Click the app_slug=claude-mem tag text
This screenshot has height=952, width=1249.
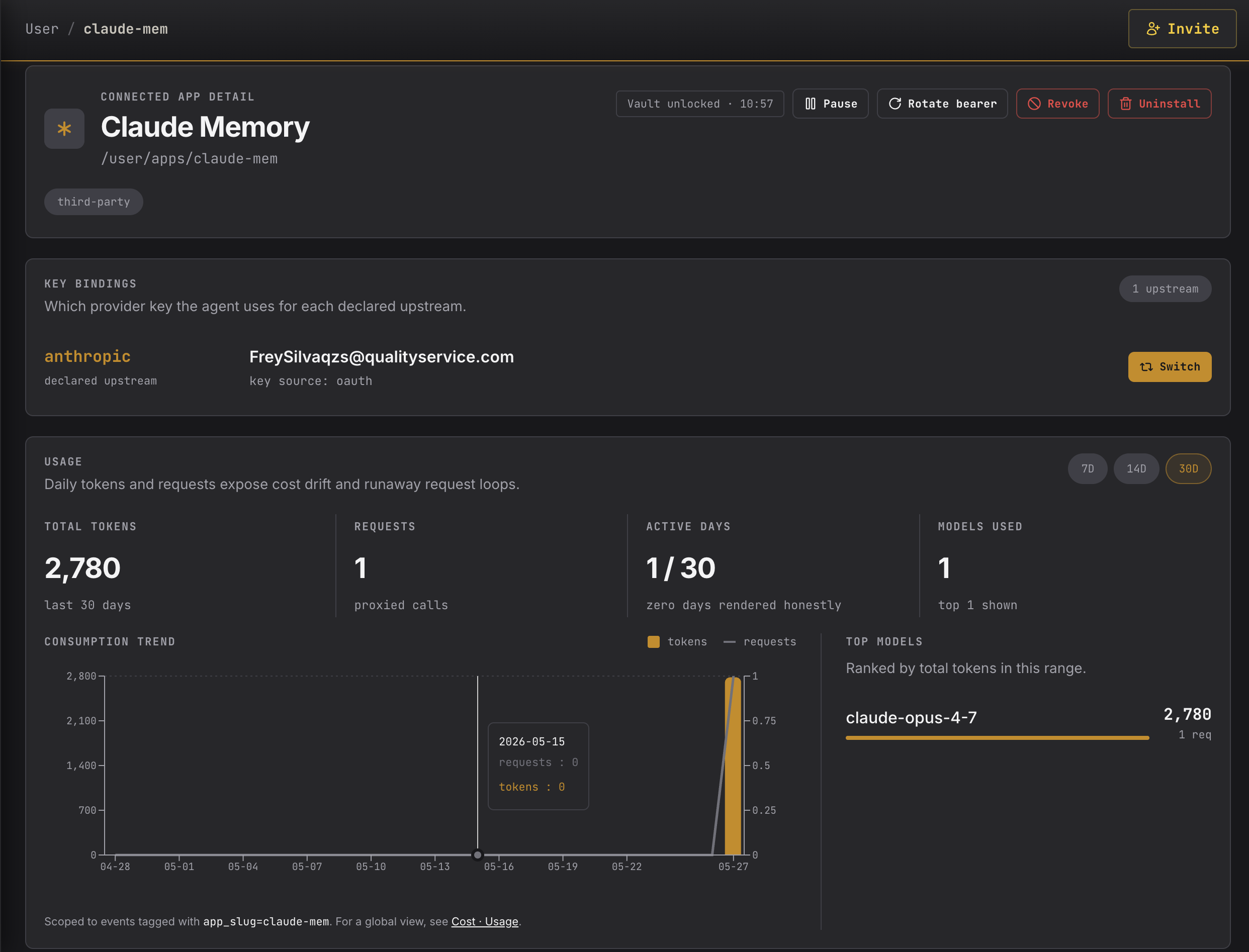[266, 921]
